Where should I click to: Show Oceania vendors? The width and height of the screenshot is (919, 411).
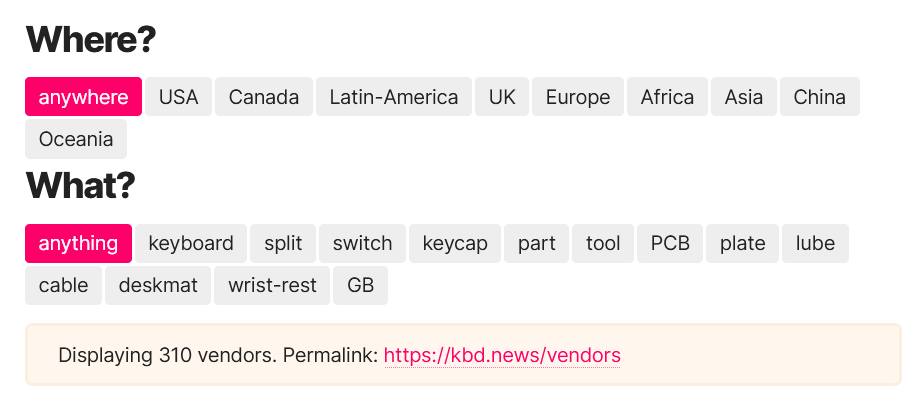[76, 139]
